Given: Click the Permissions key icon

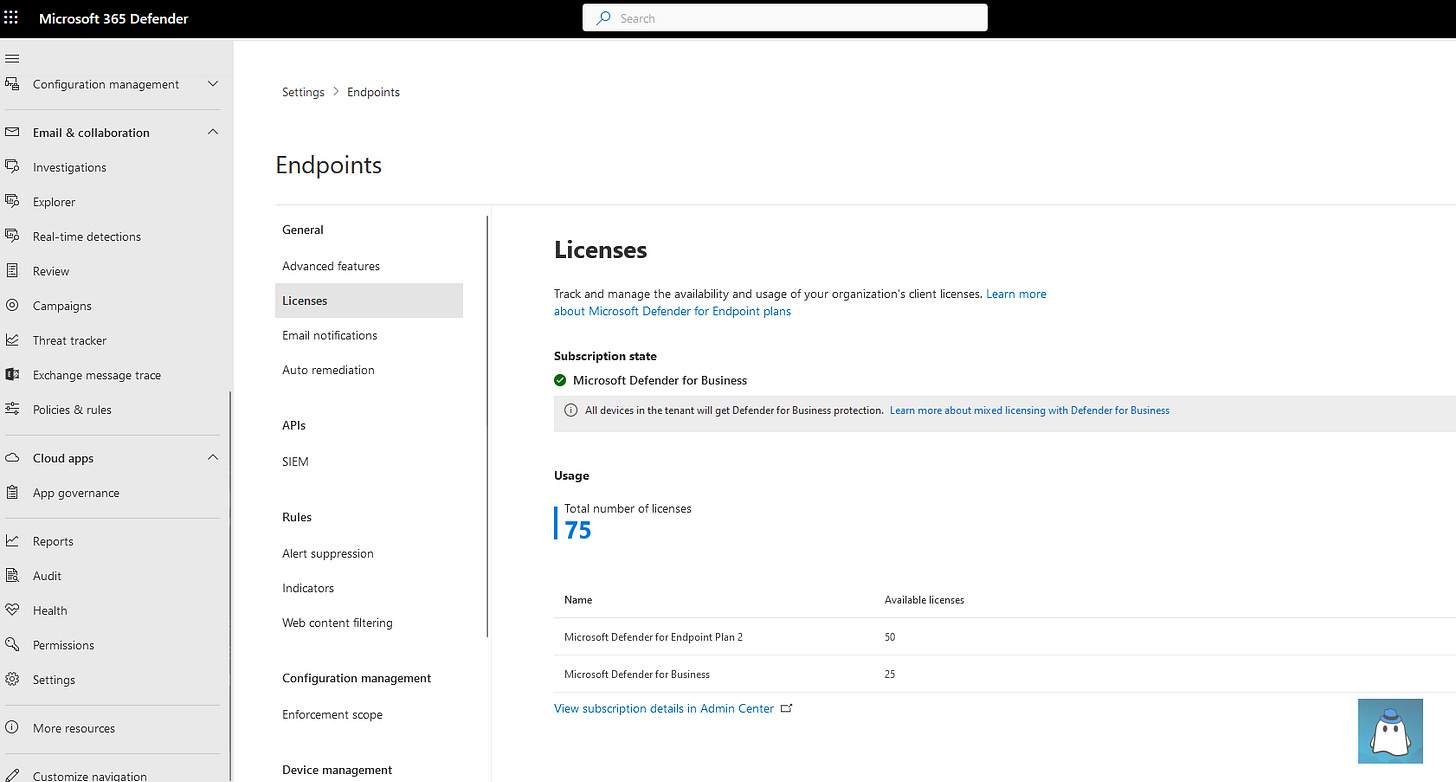Looking at the screenshot, I should pos(12,645).
